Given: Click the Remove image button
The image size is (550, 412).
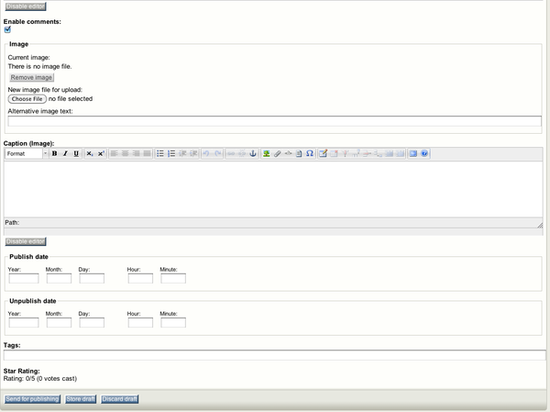Looking at the screenshot, I should (x=32, y=77).
